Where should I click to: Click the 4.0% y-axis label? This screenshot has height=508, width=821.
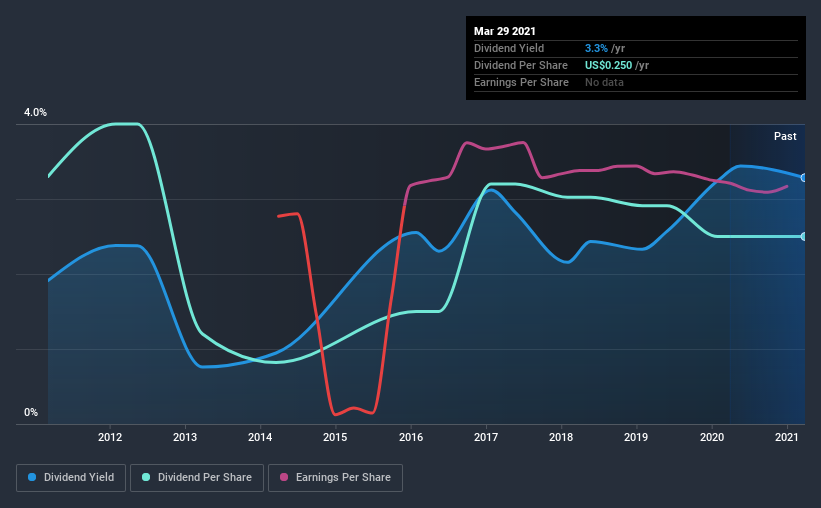coord(35,112)
